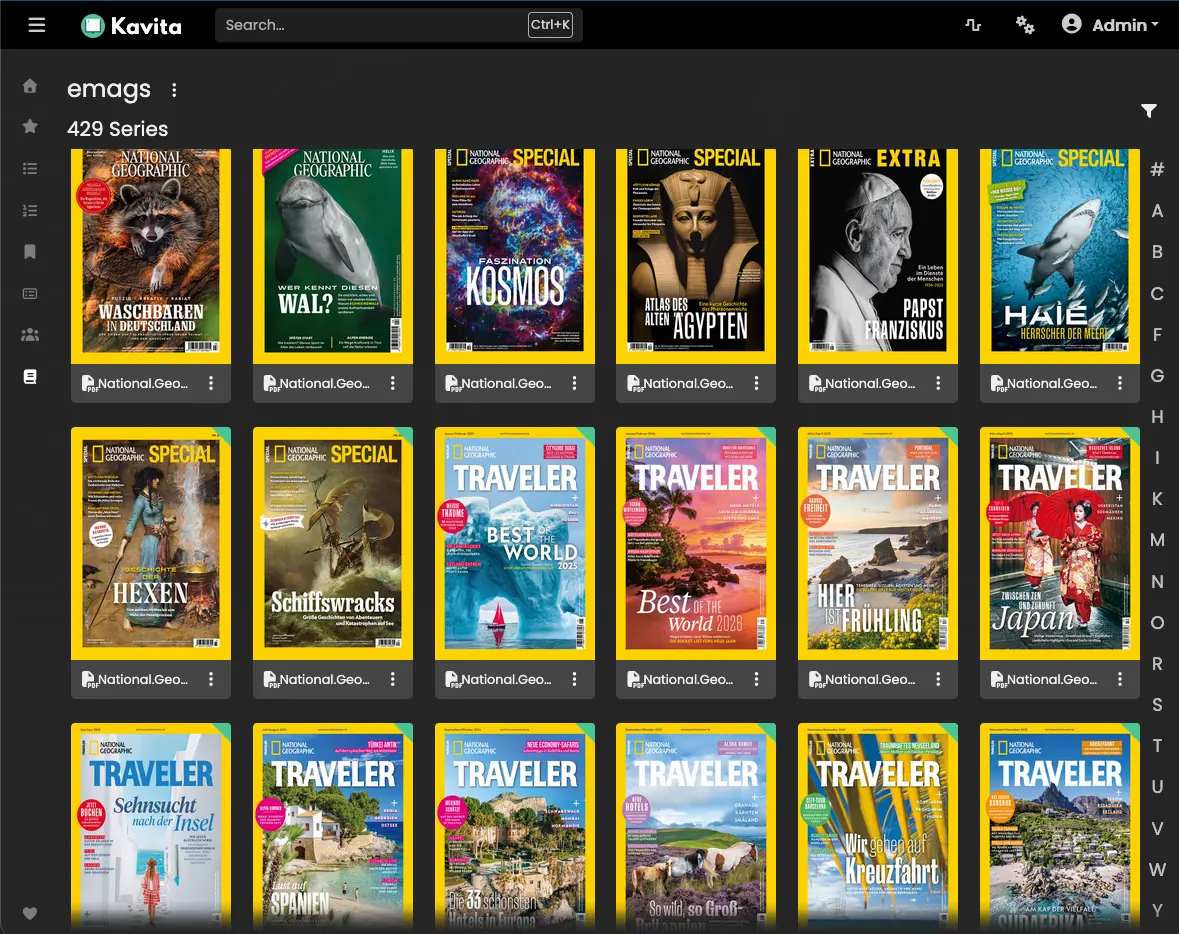This screenshot has width=1179, height=934.
Task: Open actions menu under Kosmos card
Action: [x=574, y=384]
